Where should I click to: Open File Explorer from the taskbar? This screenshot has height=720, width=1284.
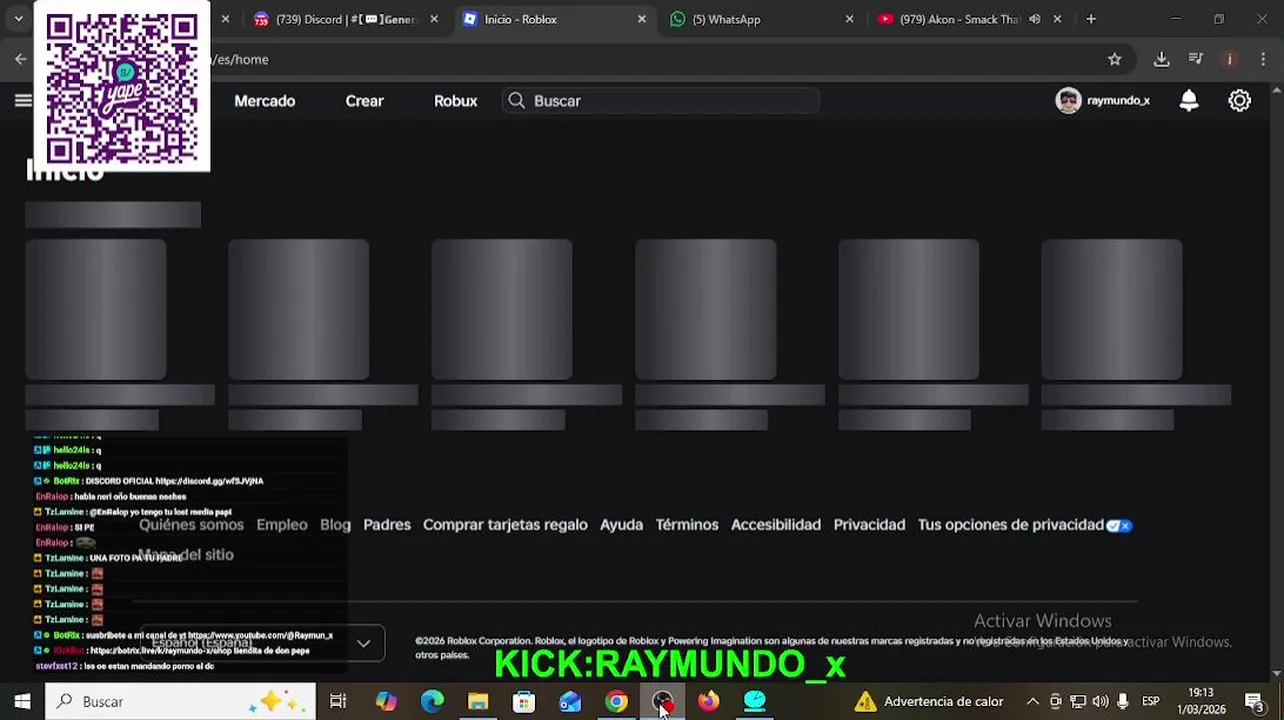click(478, 701)
